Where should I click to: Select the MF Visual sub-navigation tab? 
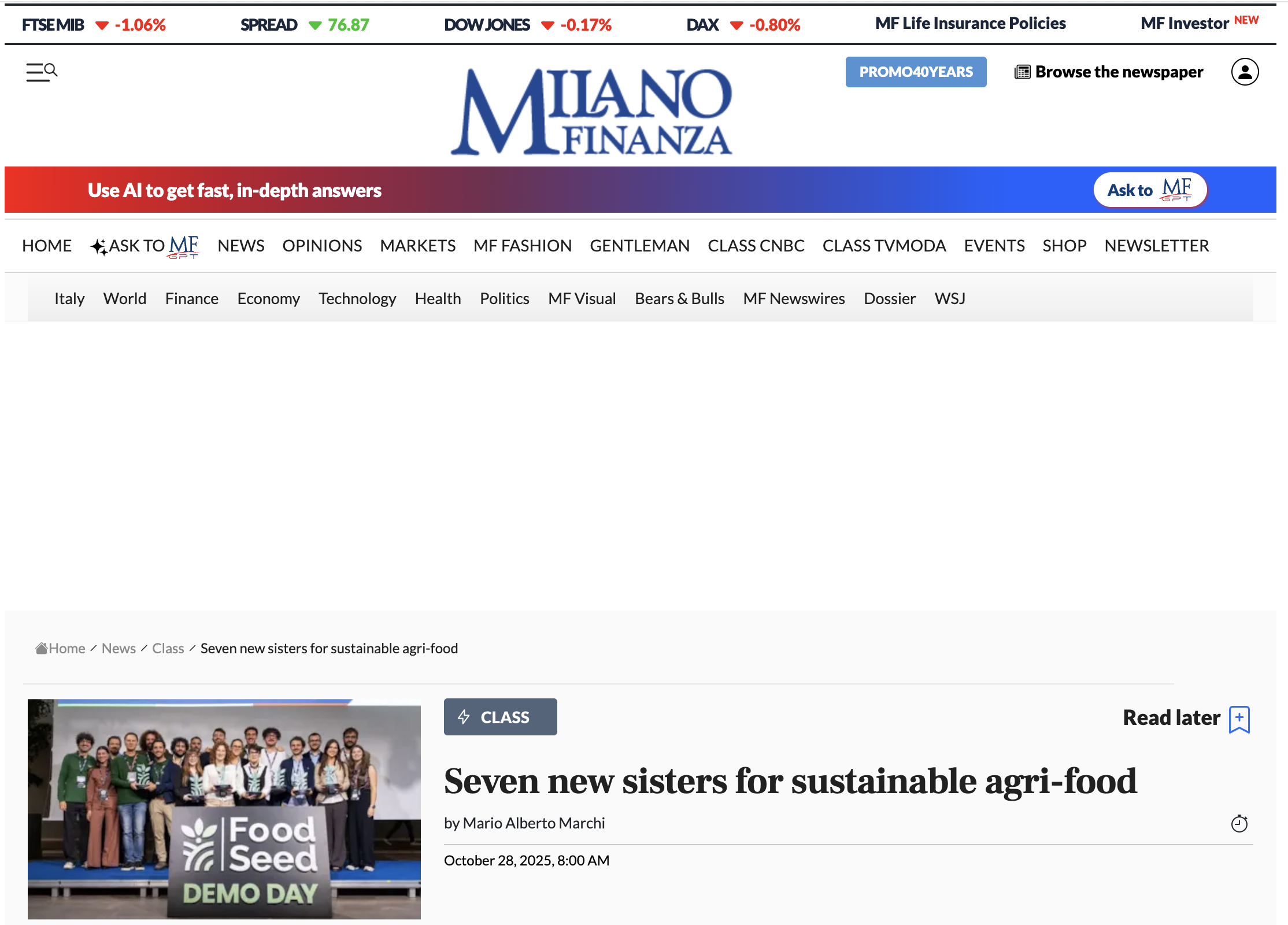click(582, 298)
